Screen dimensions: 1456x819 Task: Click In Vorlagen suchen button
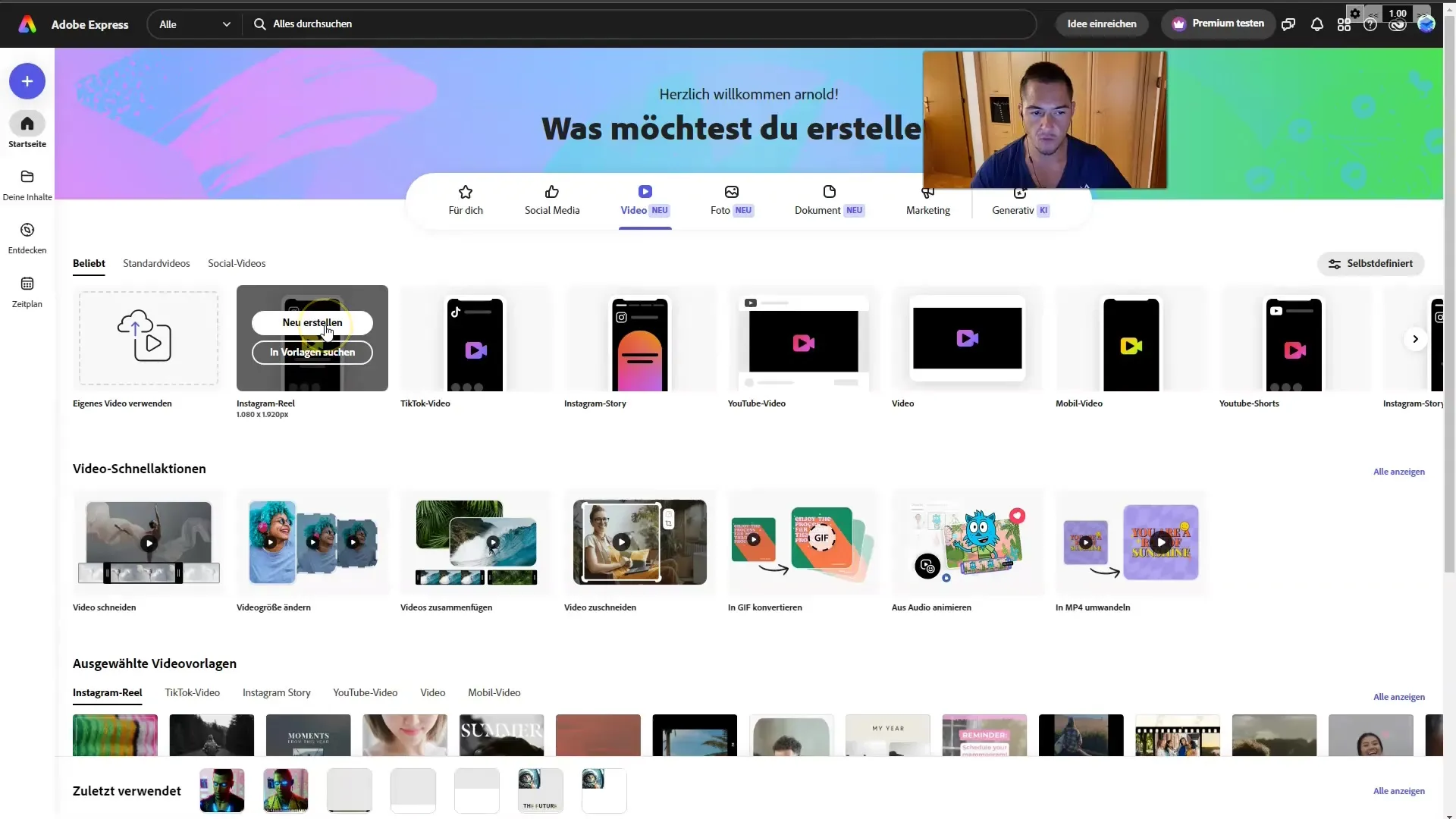(x=312, y=352)
